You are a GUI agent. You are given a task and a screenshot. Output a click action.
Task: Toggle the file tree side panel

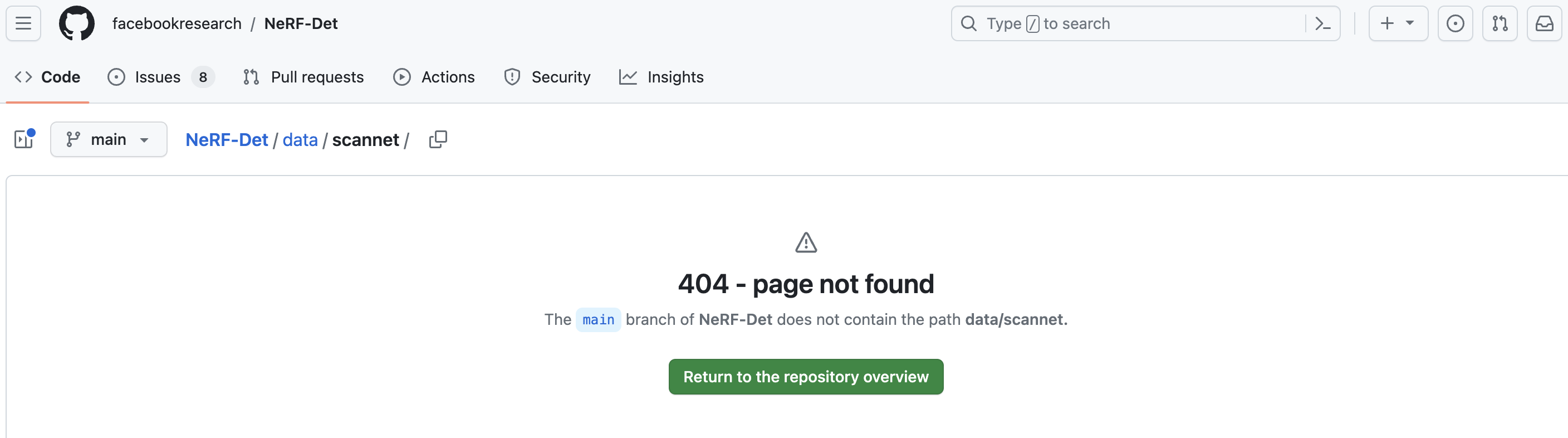pos(24,139)
